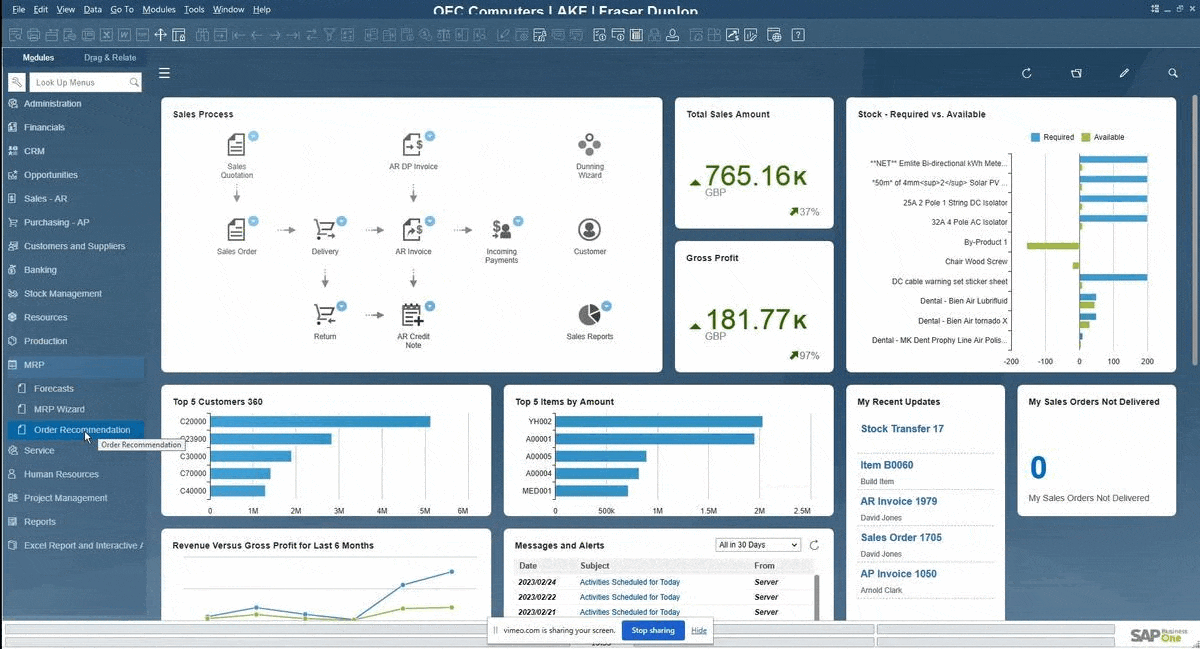Open the Go To menu

pos(121,9)
